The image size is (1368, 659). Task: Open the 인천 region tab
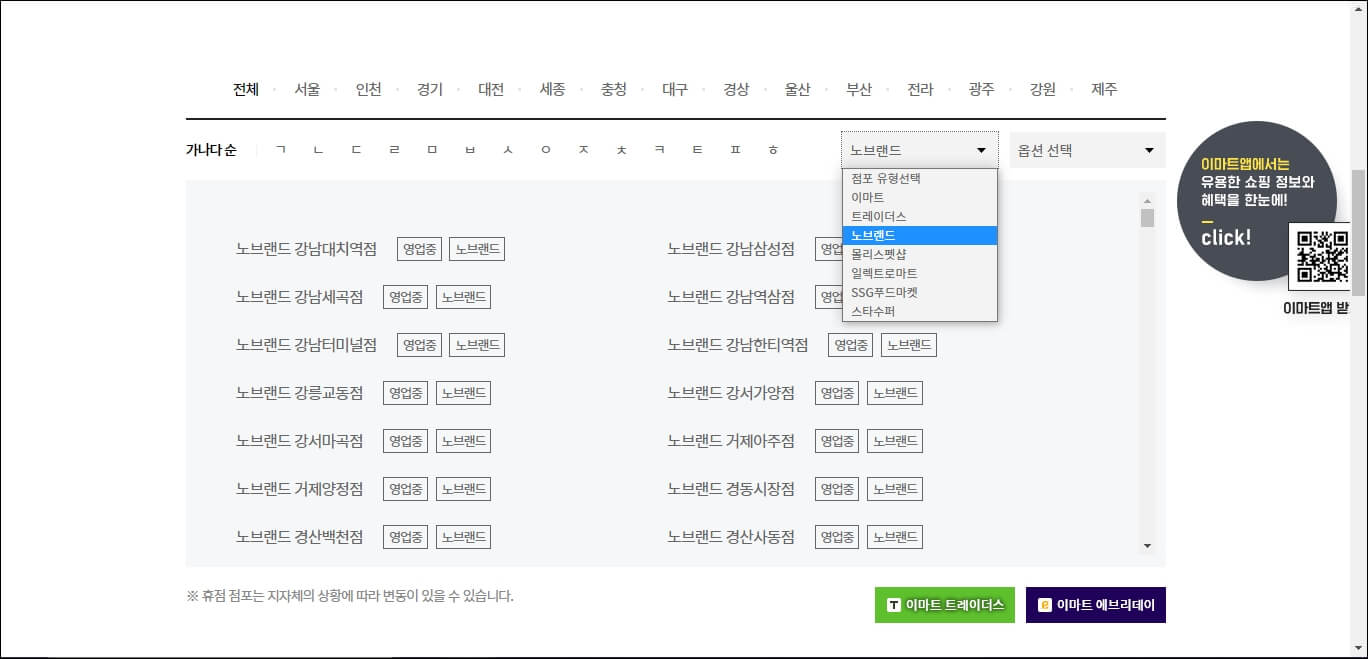pyautogui.click(x=368, y=89)
